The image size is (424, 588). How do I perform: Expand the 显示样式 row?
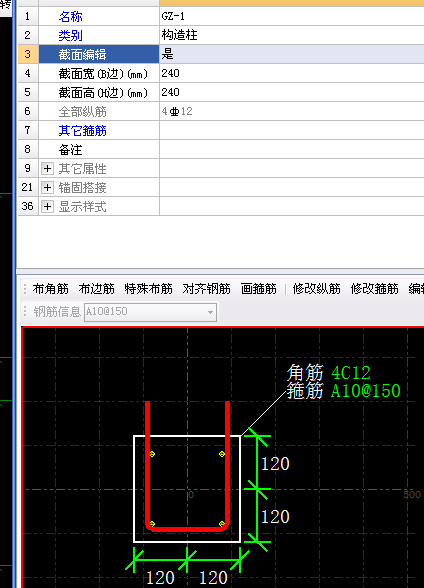[47, 206]
